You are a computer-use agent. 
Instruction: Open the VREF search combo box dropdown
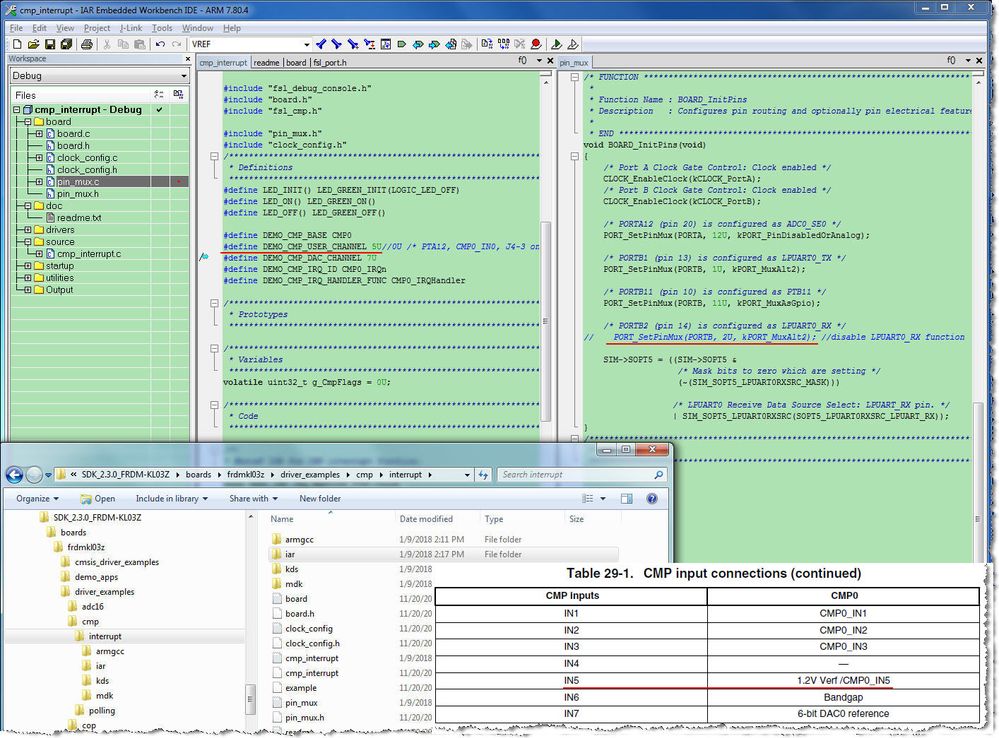pyautogui.click(x=305, y=44)
